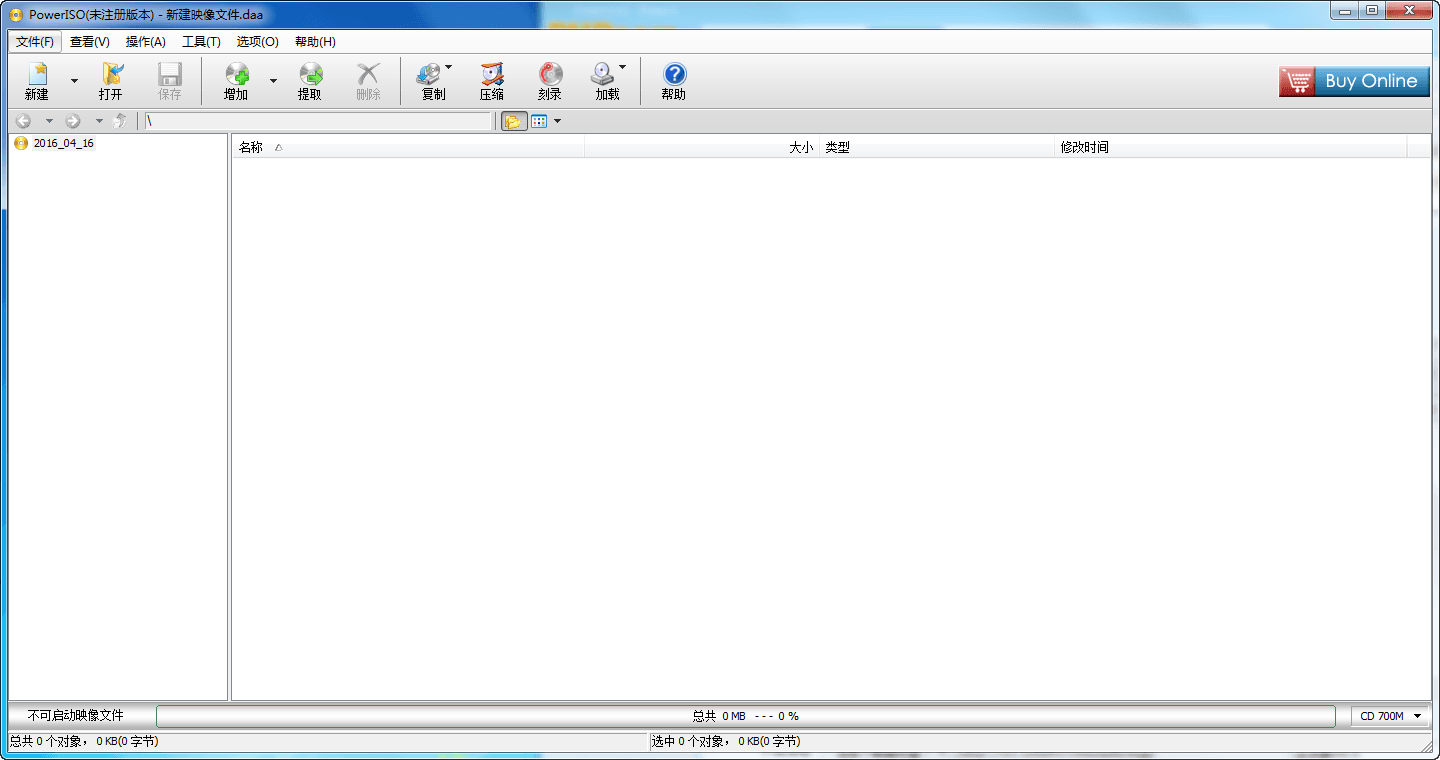Click the 打开 (Open) toolbar icon
The image size is (1440, 760).
(x=111, y=81)
